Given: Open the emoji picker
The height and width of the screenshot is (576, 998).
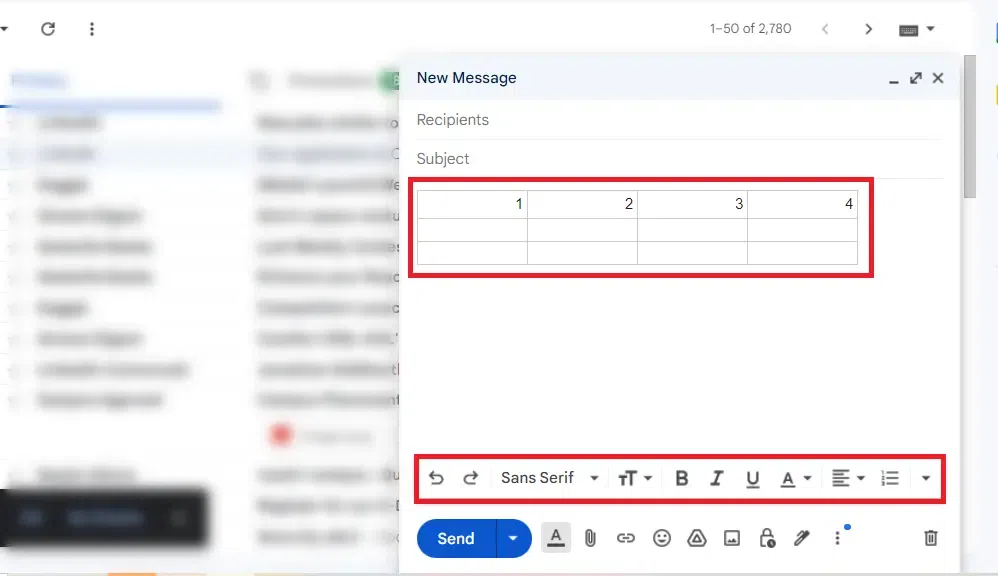Looking at the screenshot, I should click(x=662, y=538).
